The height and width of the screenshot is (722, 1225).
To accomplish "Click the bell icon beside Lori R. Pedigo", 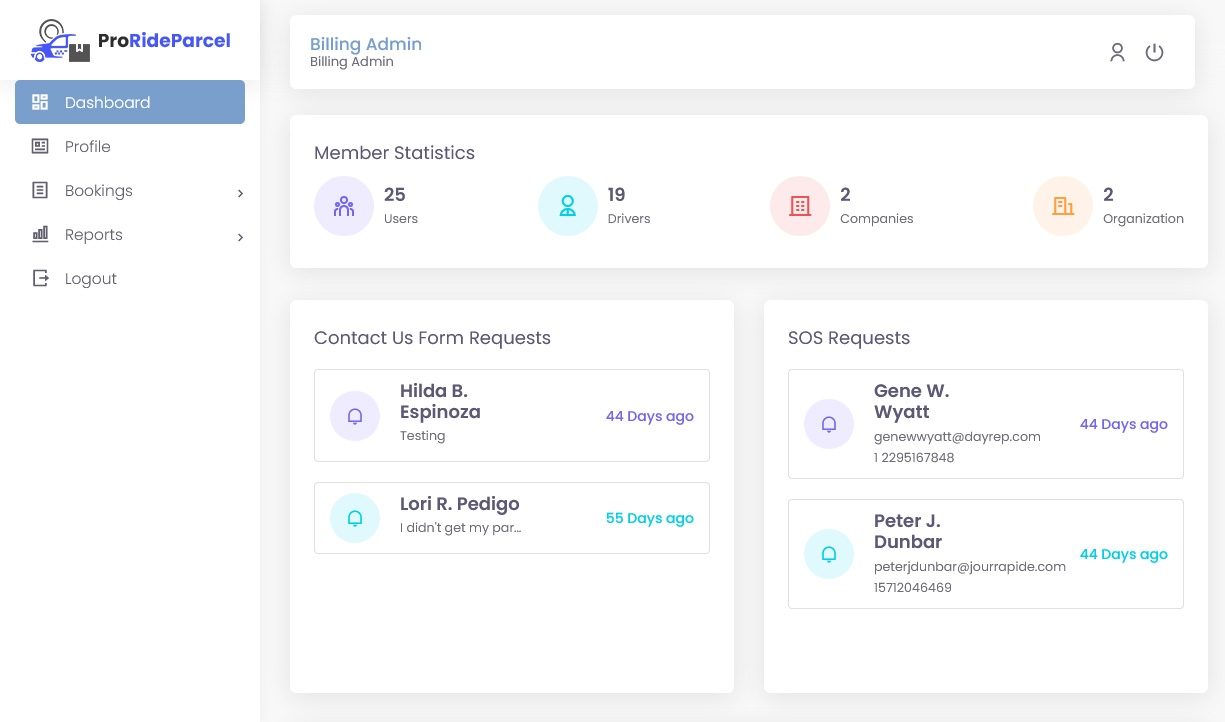I will click(x=355, y=518).
